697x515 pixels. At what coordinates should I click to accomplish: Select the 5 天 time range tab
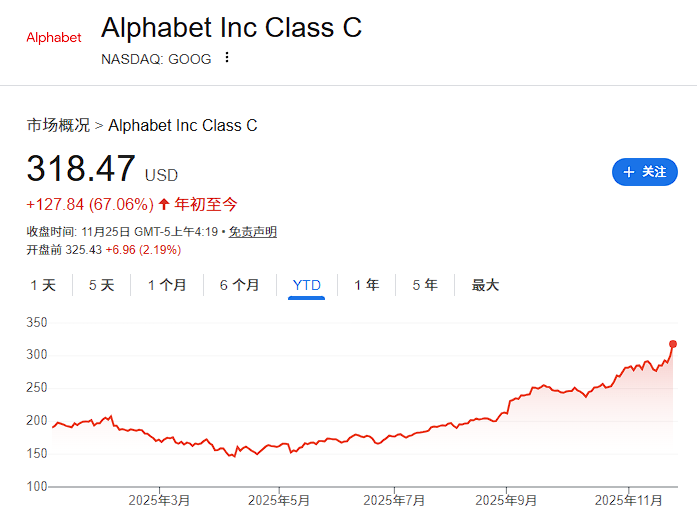[101, 285]
